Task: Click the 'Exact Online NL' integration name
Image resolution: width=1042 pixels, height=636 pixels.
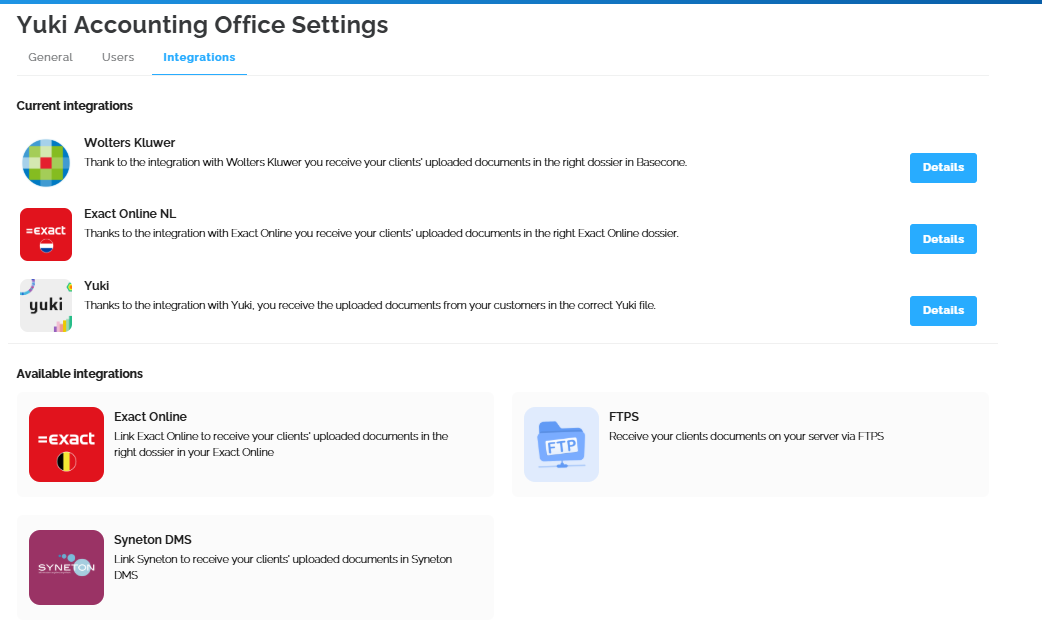Action: pos(130,214)
